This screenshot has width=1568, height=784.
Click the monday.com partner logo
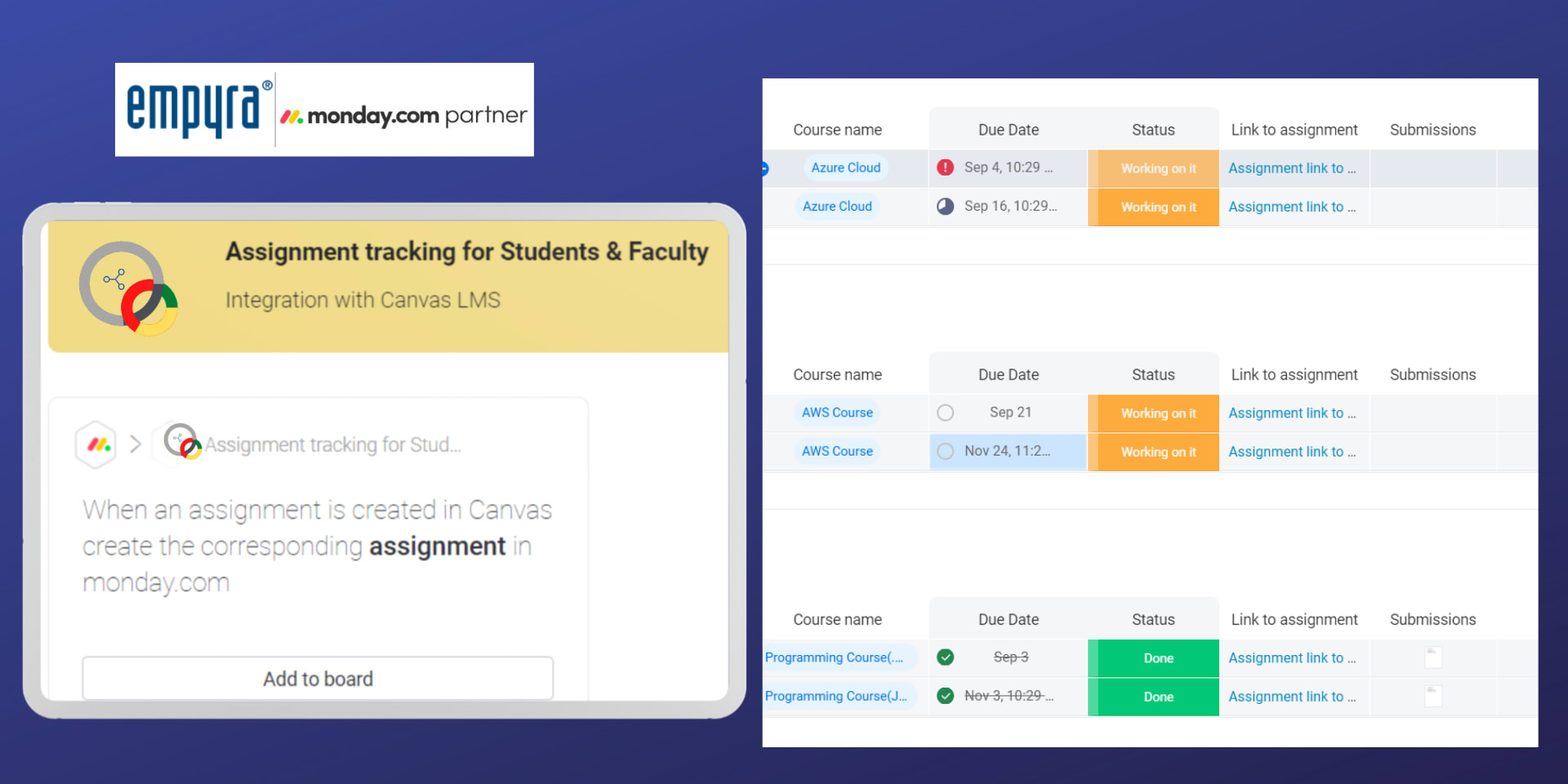point(404,115)
